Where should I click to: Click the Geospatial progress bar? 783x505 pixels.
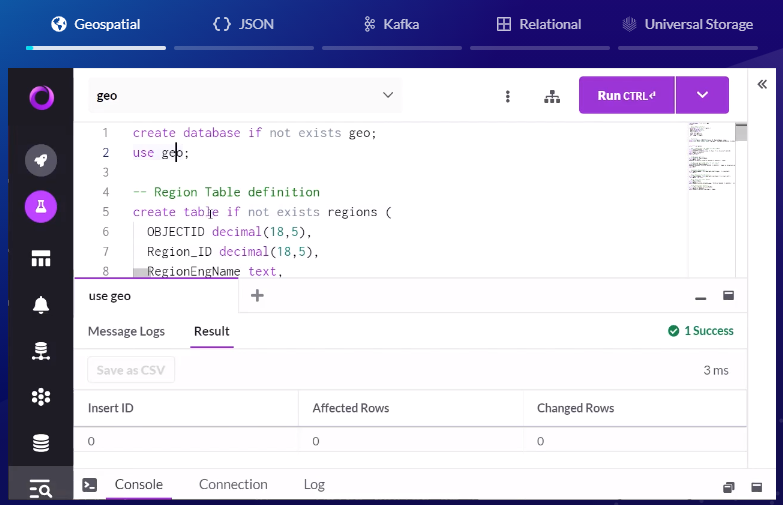tap(96, 48)
